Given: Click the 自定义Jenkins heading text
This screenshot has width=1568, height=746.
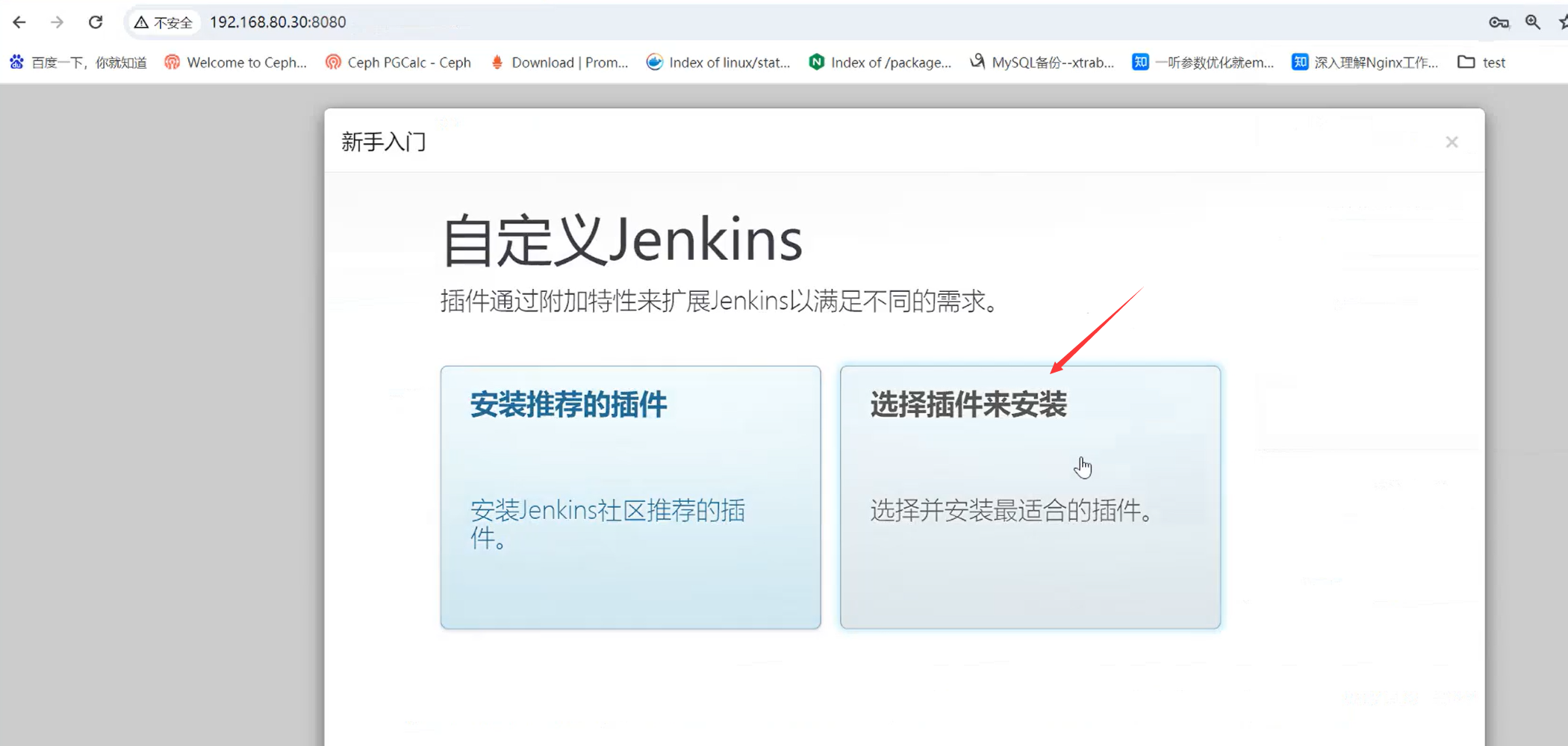Looking at the screenshot, I should [x=623, y=240].
